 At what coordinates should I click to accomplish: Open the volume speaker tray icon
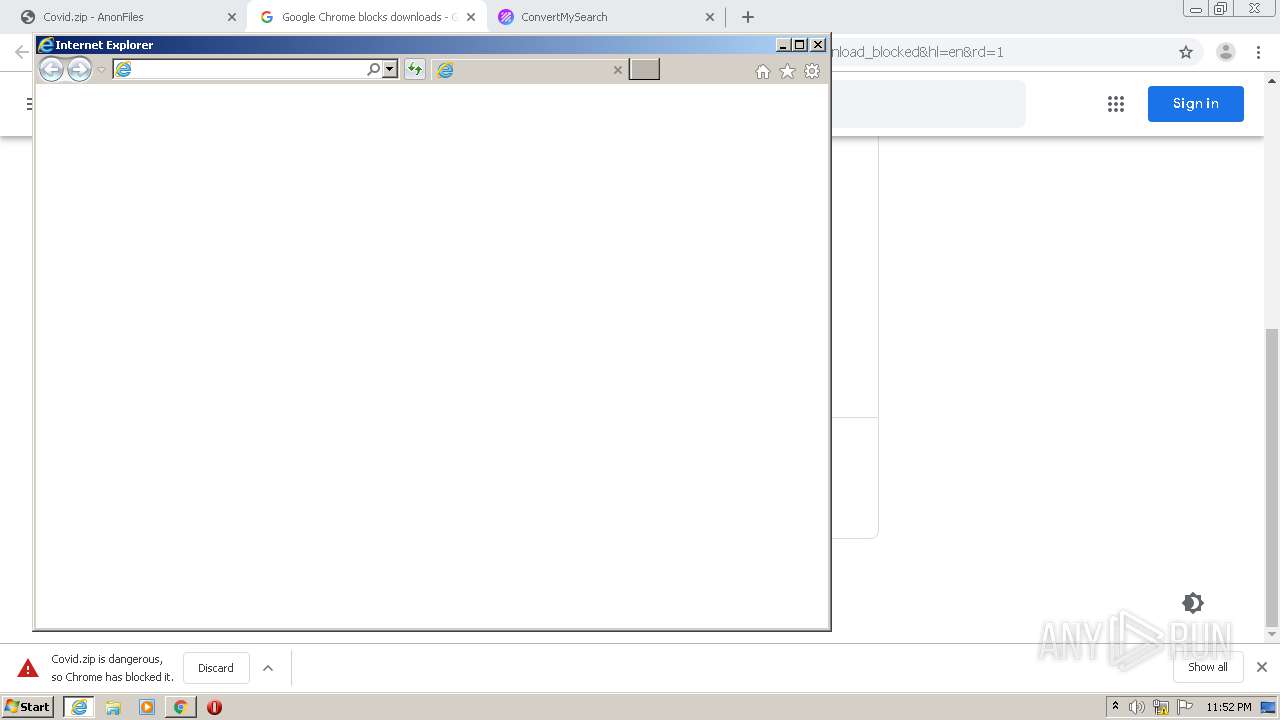tap(1137, 707)
